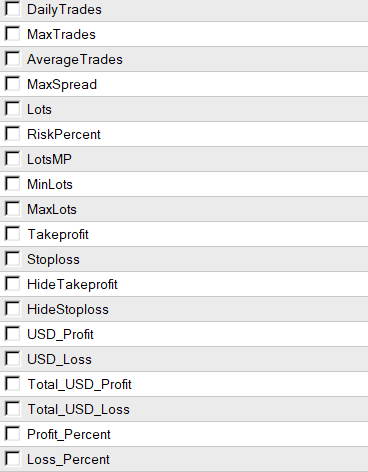Check the HideStoploss checkbox

click(x=13, y=309)
